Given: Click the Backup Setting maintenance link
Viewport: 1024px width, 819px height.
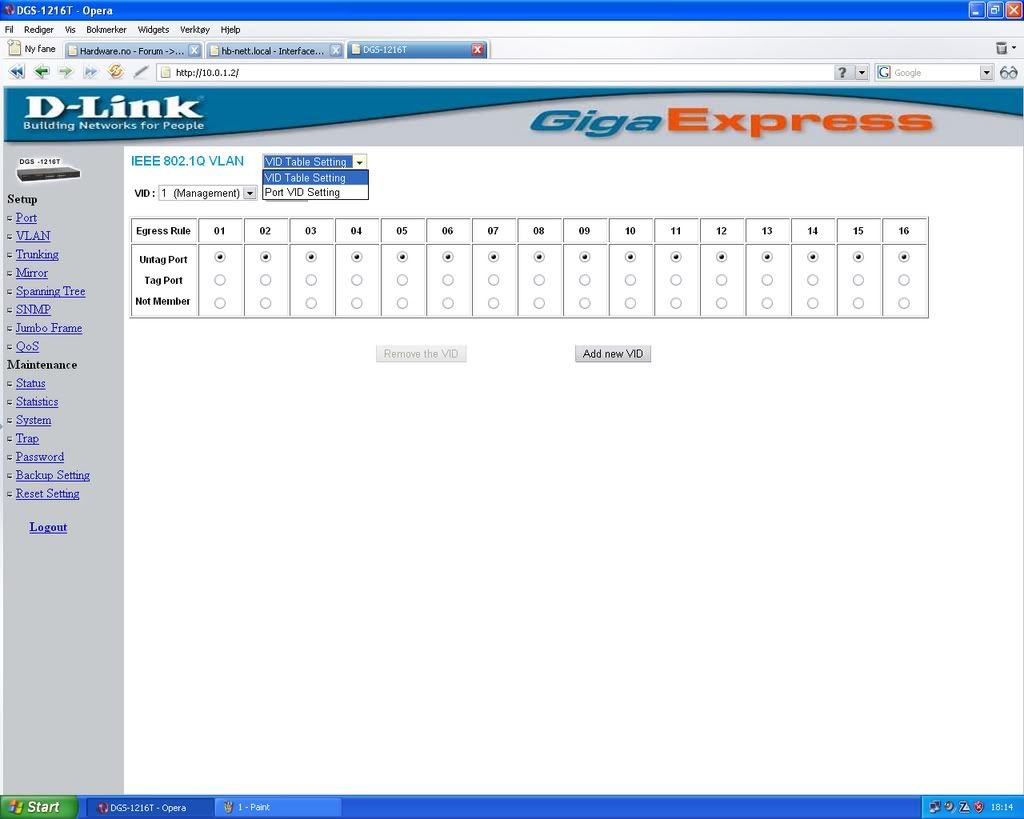Looking at the screenshot, I should pyautogui.click(x=52, y=475).
